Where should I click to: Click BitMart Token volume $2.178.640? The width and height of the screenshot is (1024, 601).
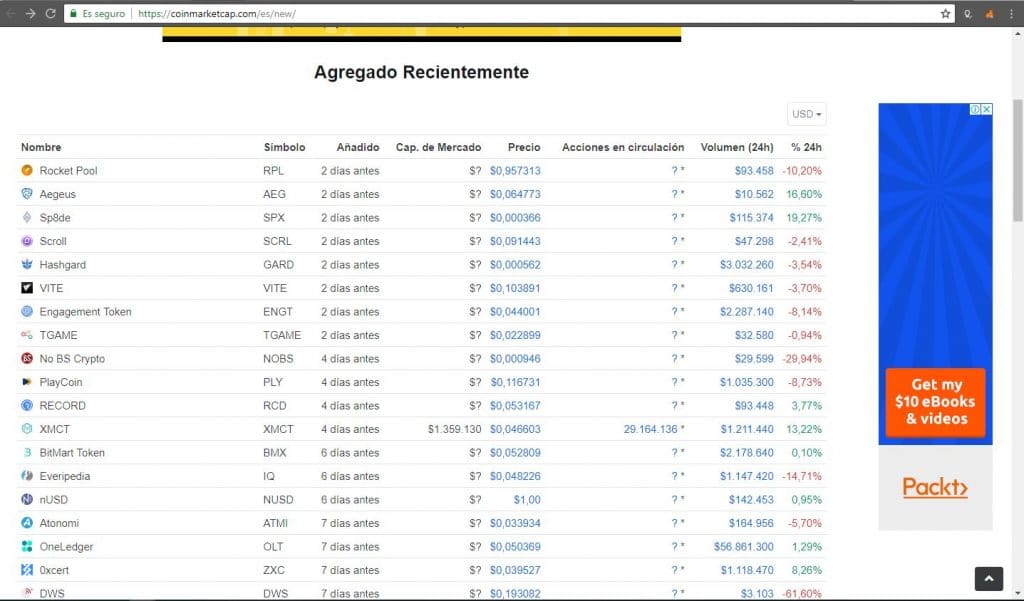click(746, 453)
